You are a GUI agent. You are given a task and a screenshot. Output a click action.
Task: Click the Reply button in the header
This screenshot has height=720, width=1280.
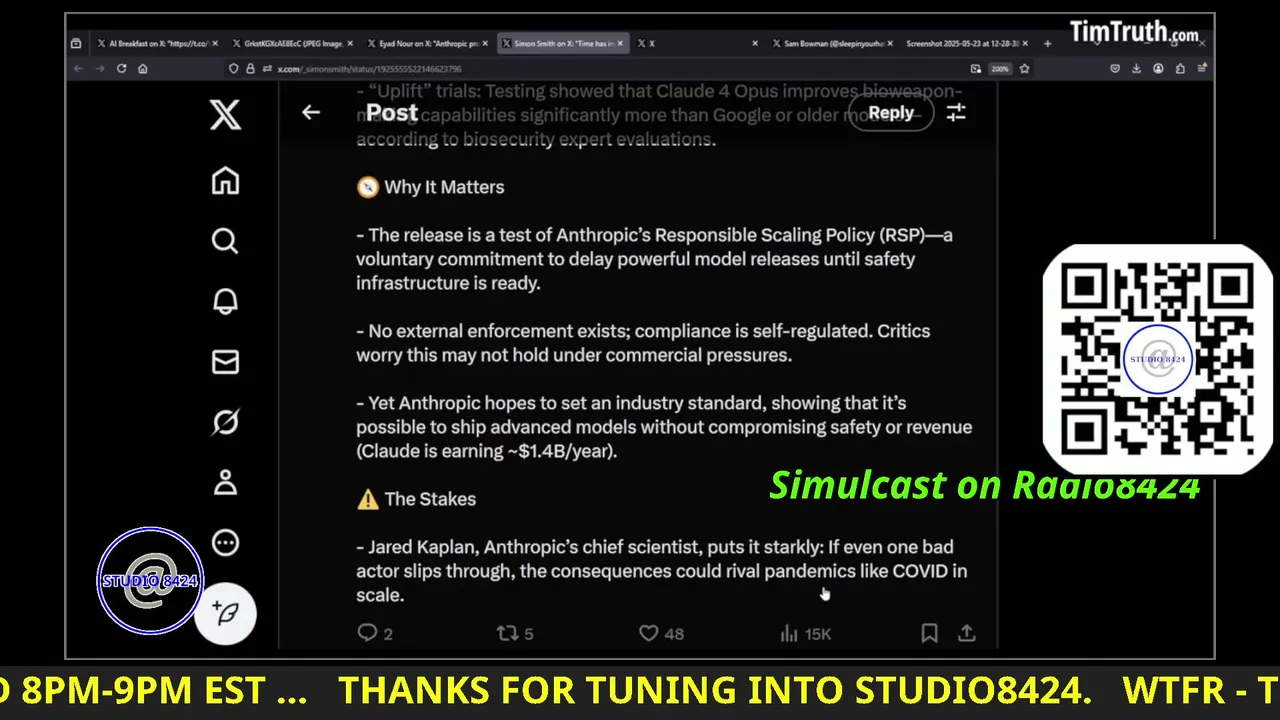coord(891,113)
